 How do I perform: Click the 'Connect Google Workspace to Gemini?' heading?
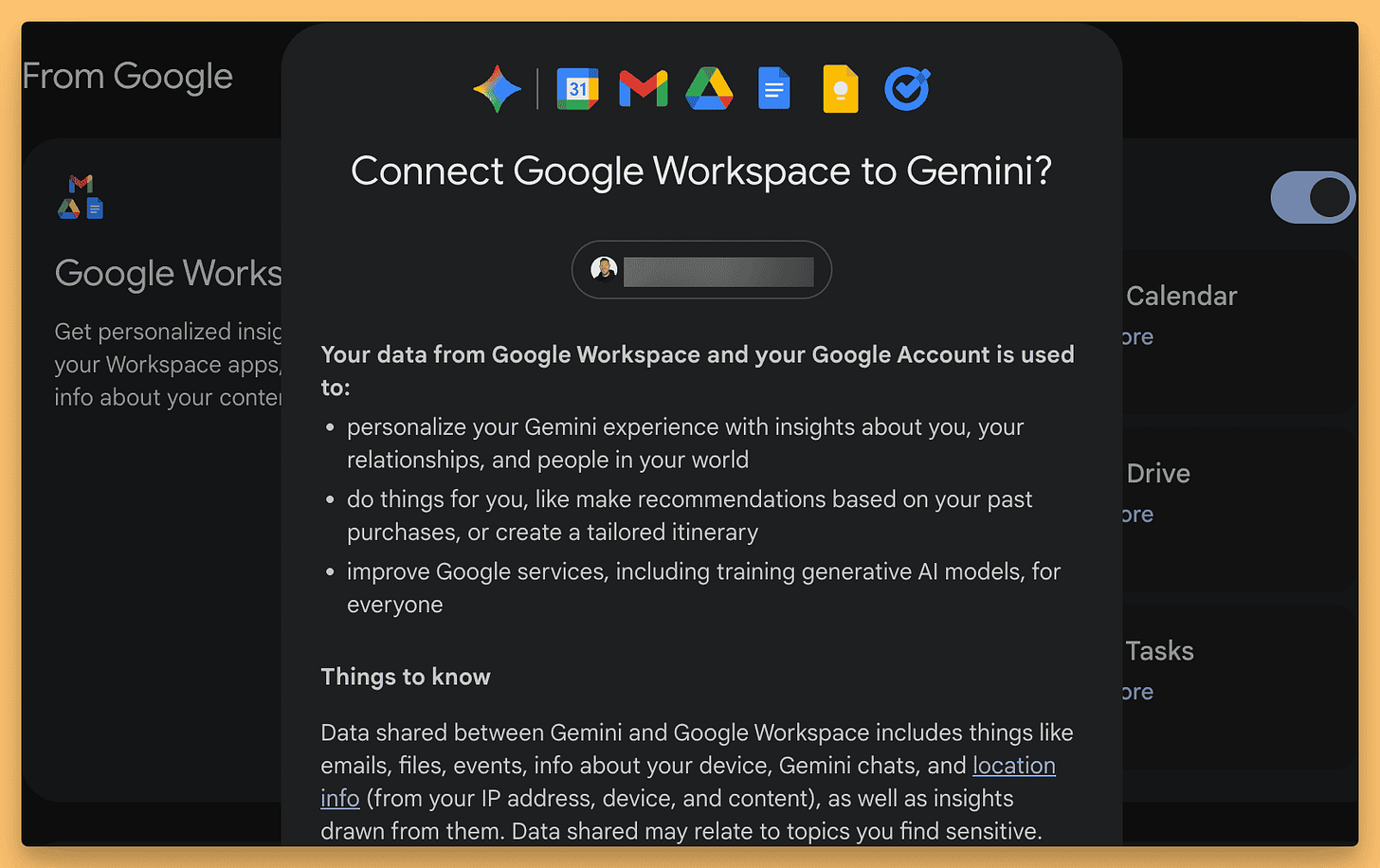(x=701, y=172)
